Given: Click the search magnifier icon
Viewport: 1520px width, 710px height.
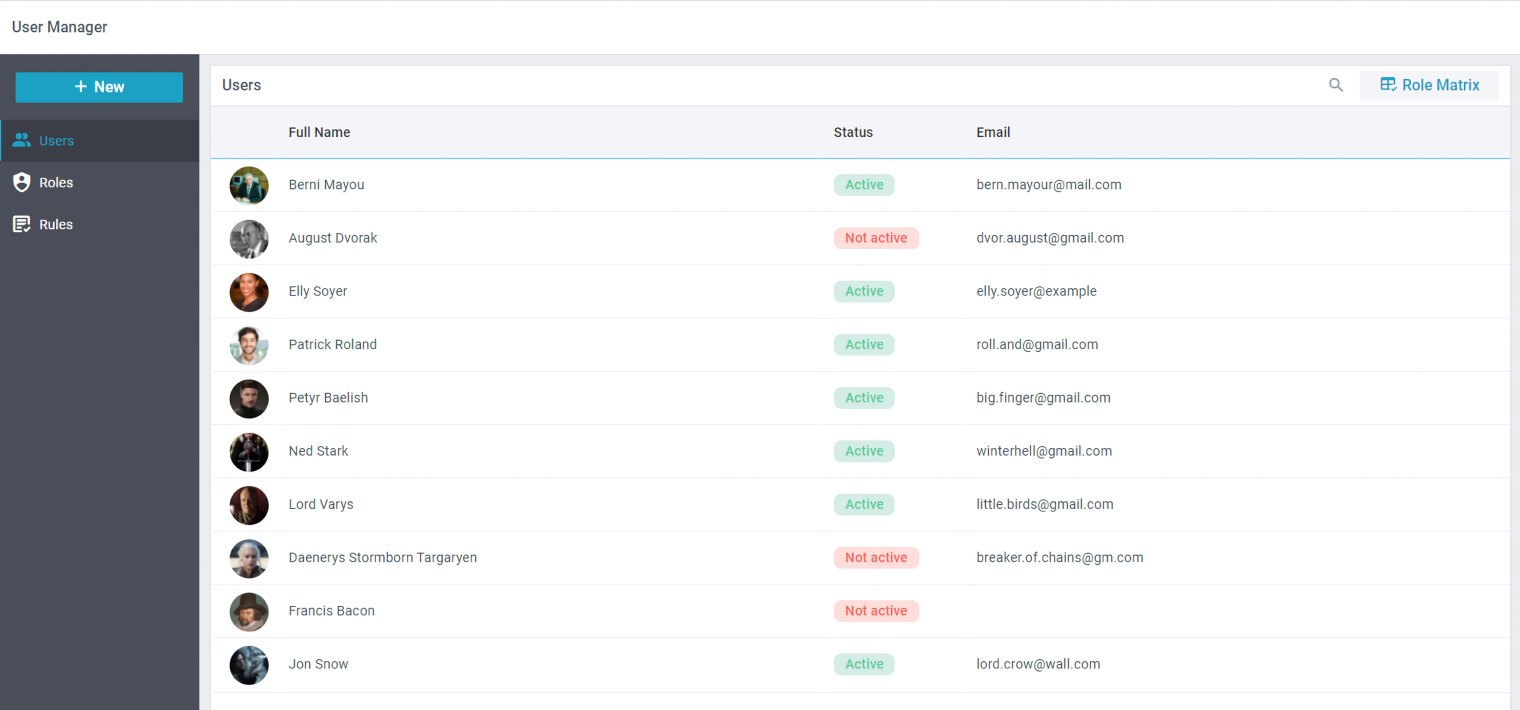Looking at the screenshot, I should pos(1336,85).
